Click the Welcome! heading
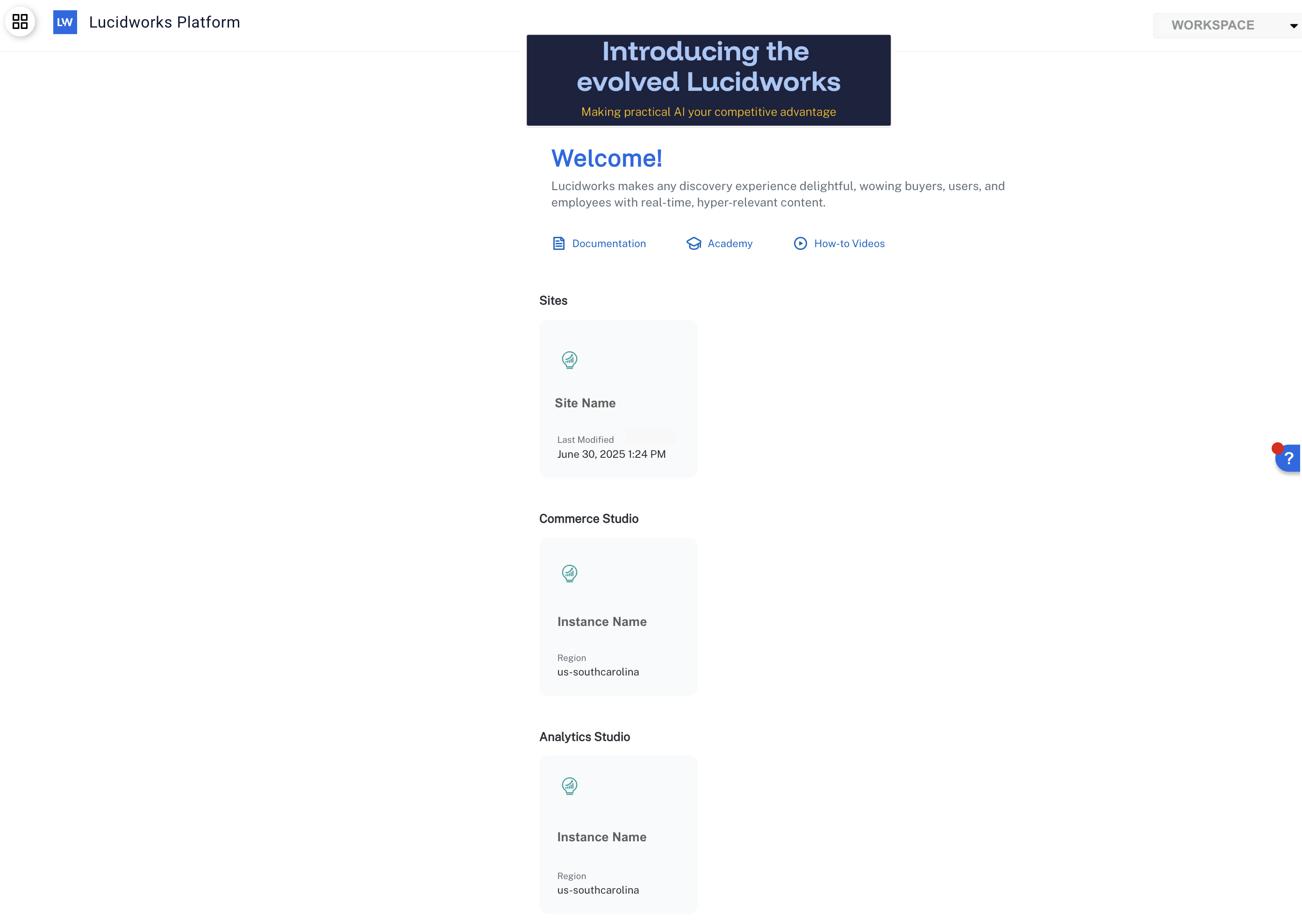This screenshot has height=924, width=1302. click(607, 158)
